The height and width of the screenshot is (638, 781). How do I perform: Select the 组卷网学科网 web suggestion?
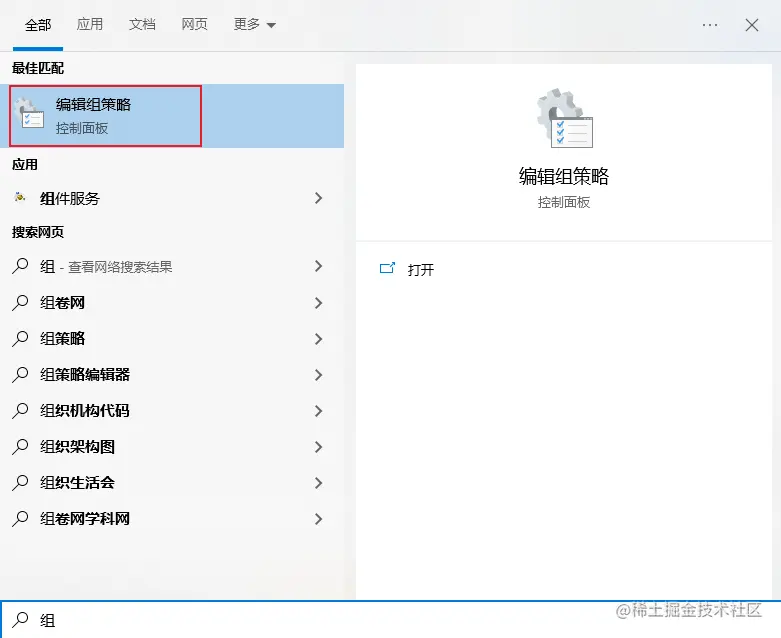point(85,518)
